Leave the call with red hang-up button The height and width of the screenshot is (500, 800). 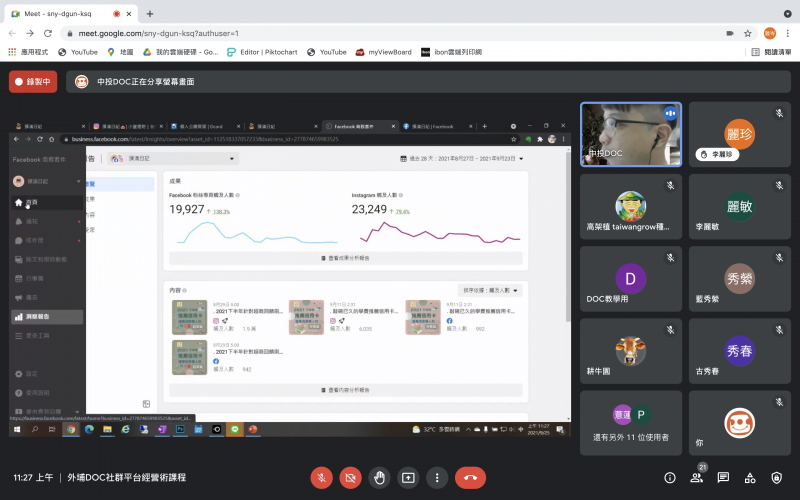click(x=470, y=478)
